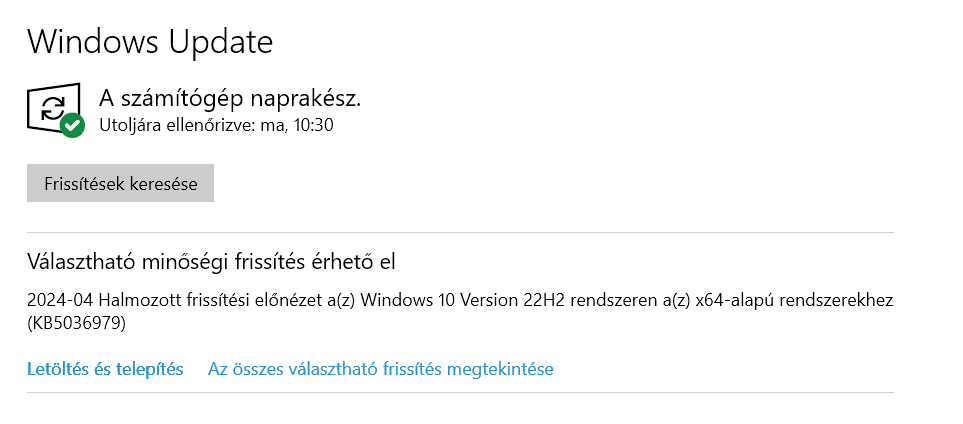Click the separator line below Frissítések keresése
This screenshot has height=424, width=963.
tap(460, 233)
